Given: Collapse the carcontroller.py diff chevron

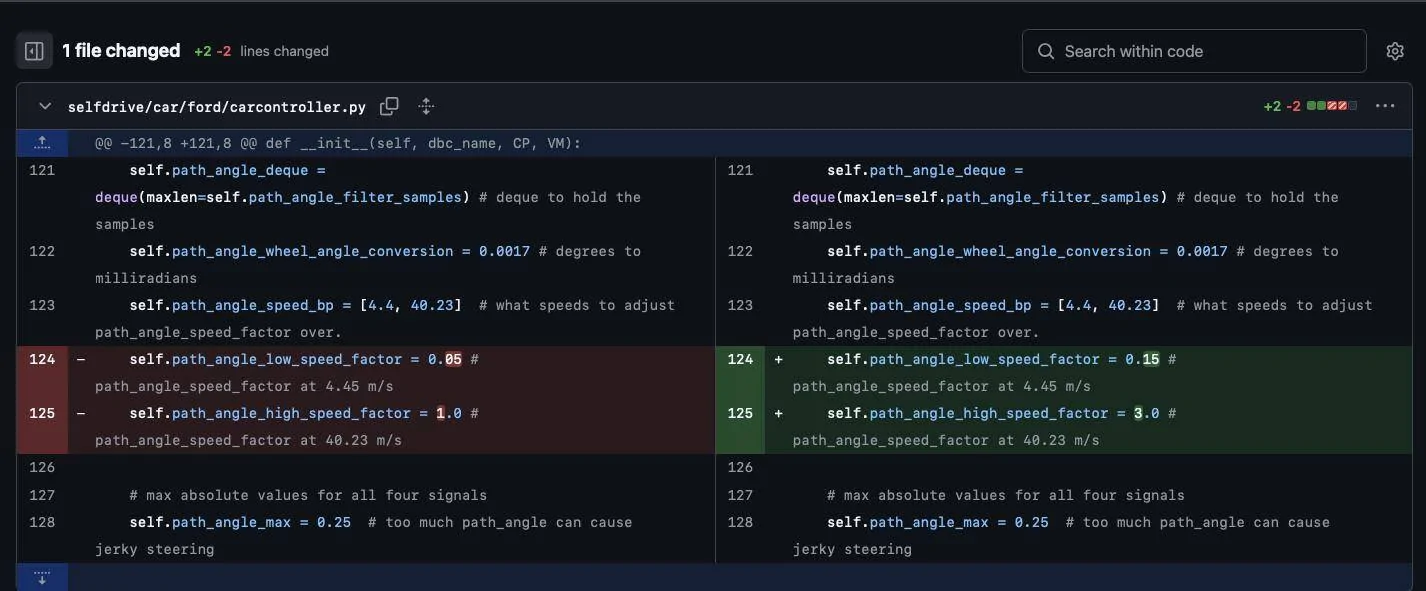Looking at the screenshot, I should [44, 106].
